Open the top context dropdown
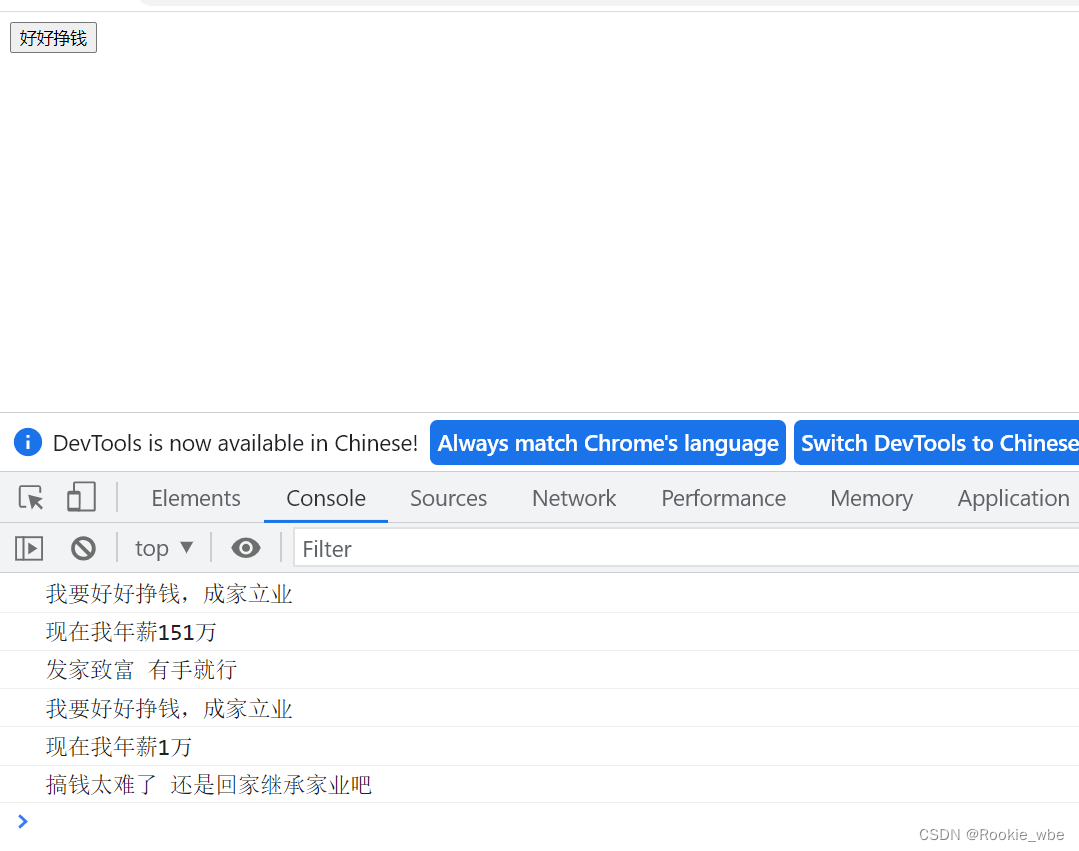Viewport: 1079px width, 851px height. click(164, 548)
